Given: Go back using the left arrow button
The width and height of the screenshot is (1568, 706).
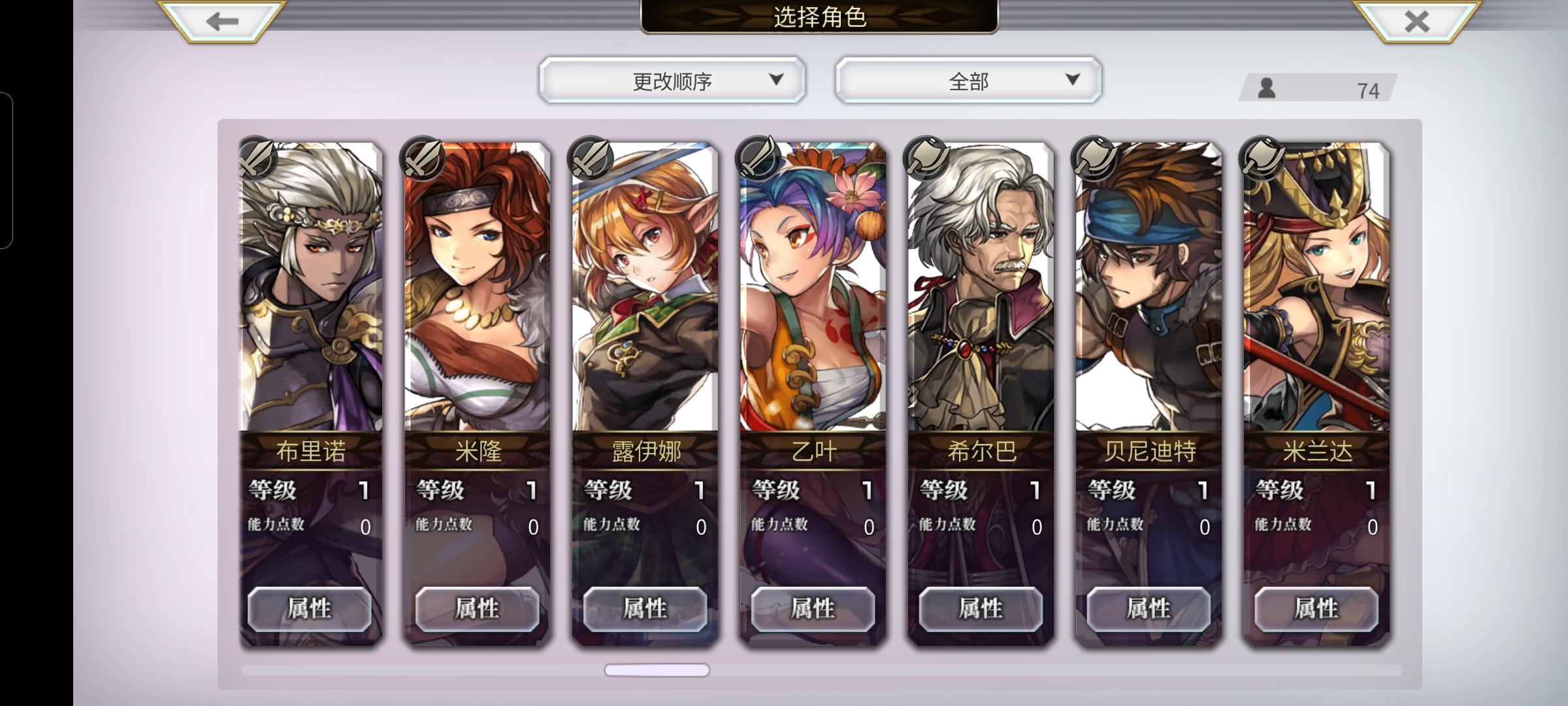Looking at the screenshot, I should coord(221,20).
